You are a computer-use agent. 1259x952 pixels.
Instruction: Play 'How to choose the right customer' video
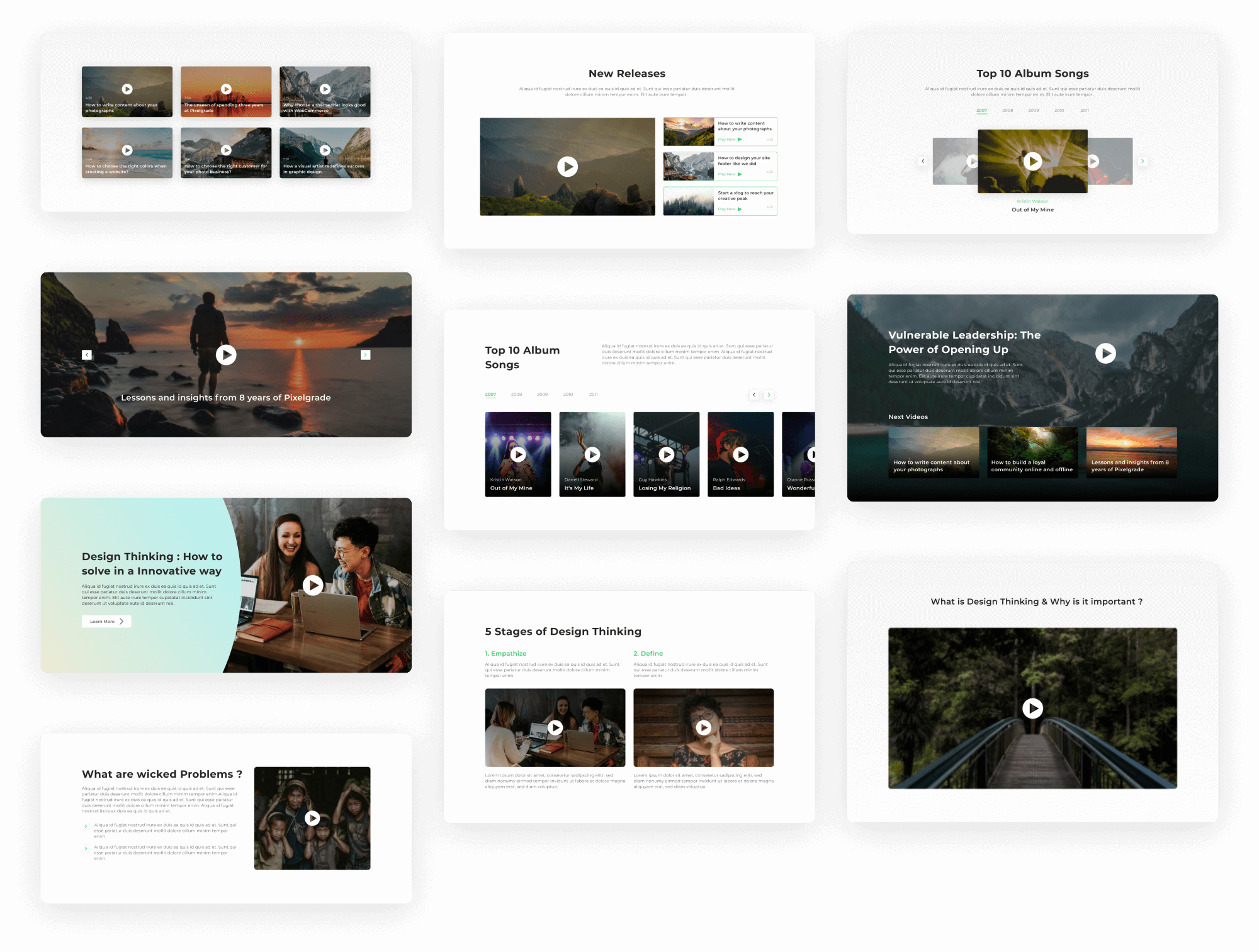(226, 150)
